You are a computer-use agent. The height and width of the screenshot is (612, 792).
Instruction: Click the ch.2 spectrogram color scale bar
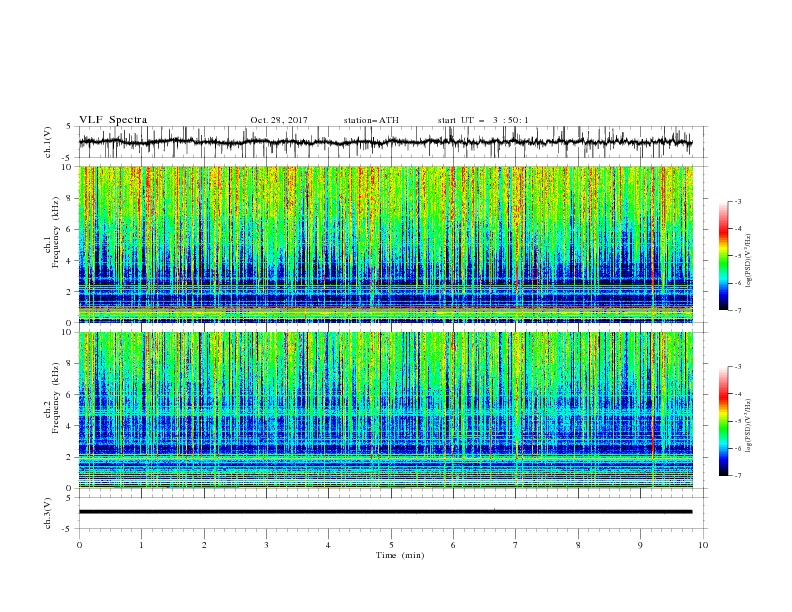coord(723,421)
